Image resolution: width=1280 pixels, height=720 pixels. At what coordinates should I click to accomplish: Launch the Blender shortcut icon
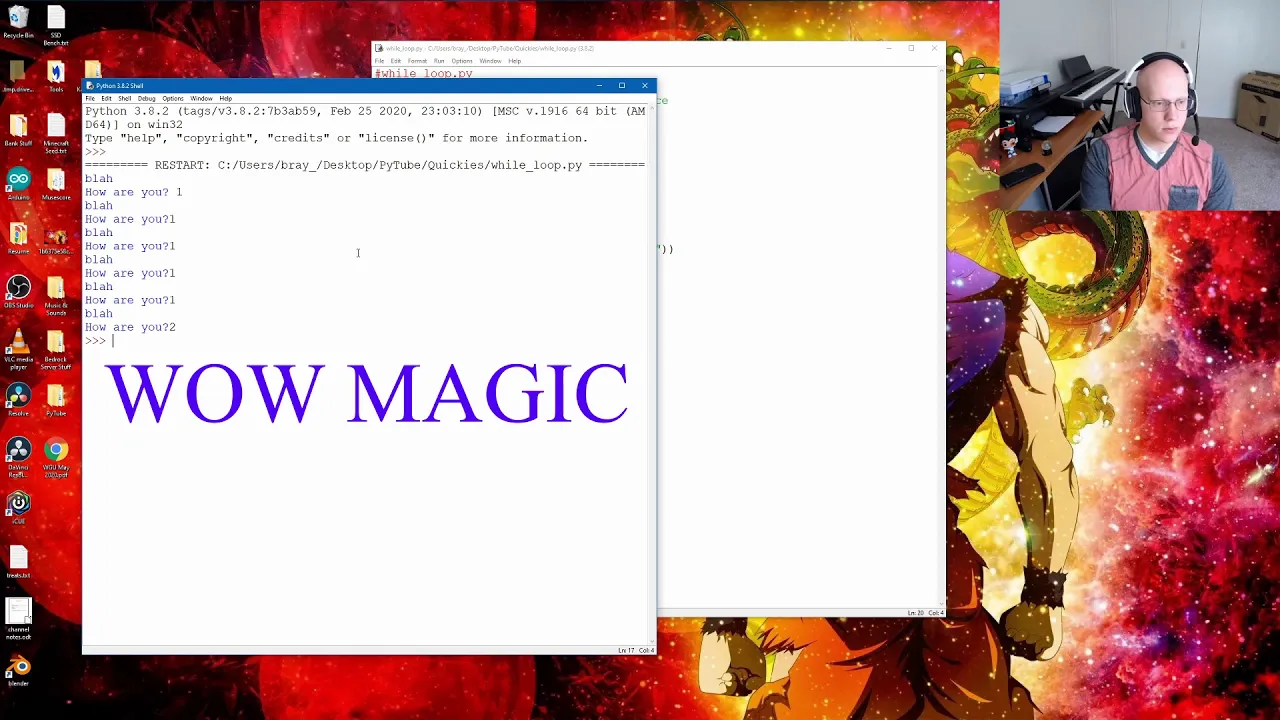[18, 669]
